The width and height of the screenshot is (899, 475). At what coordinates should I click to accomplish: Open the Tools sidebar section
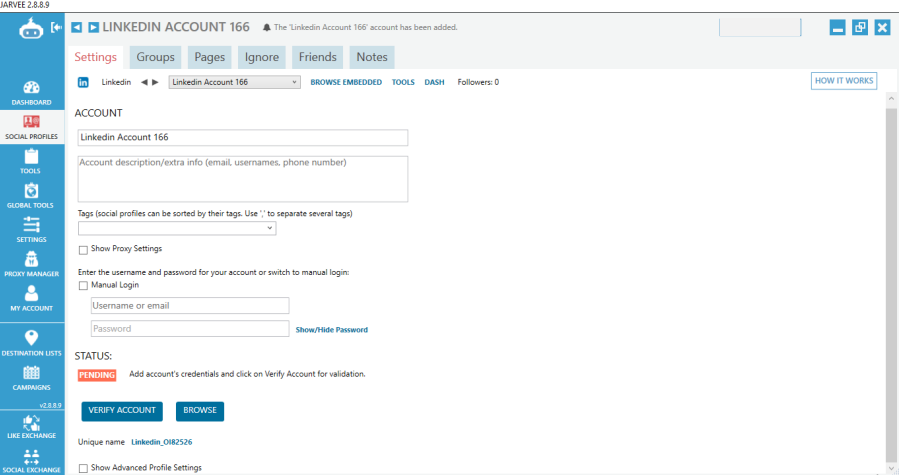(x=32, y=161)
